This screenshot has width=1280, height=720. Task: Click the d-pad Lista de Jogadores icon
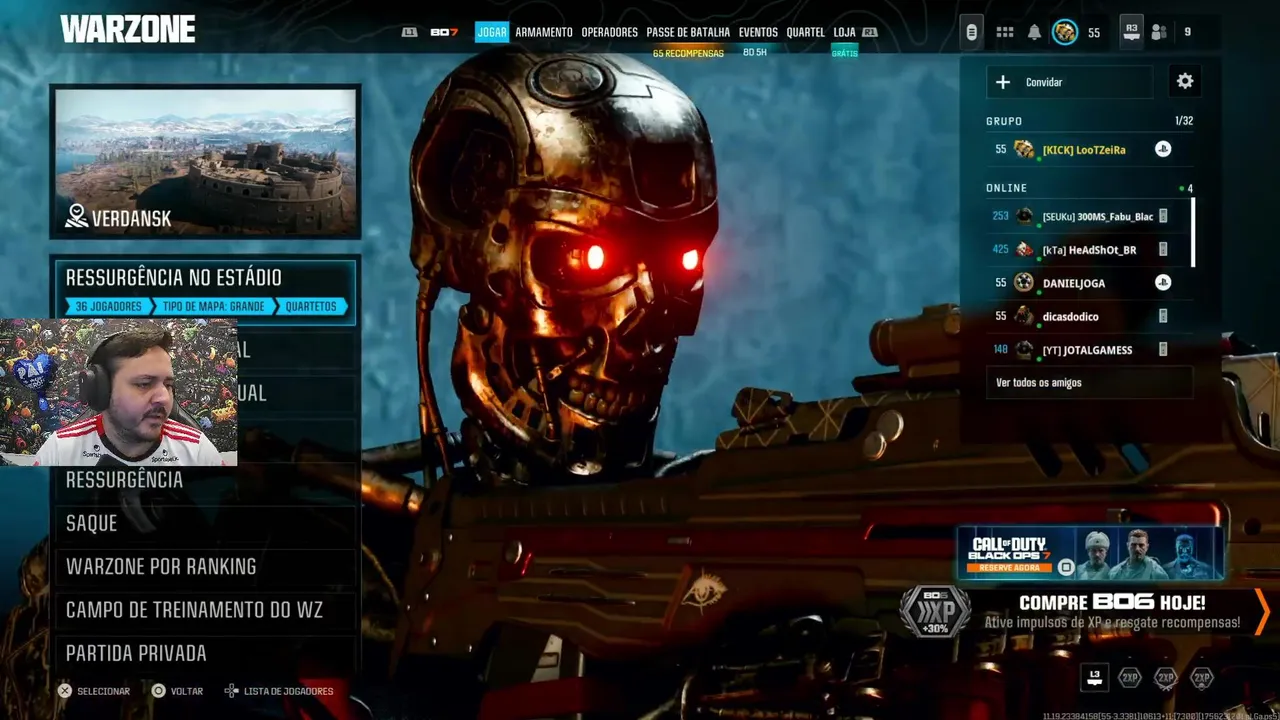pyautogui.click(x=231, y=691)
